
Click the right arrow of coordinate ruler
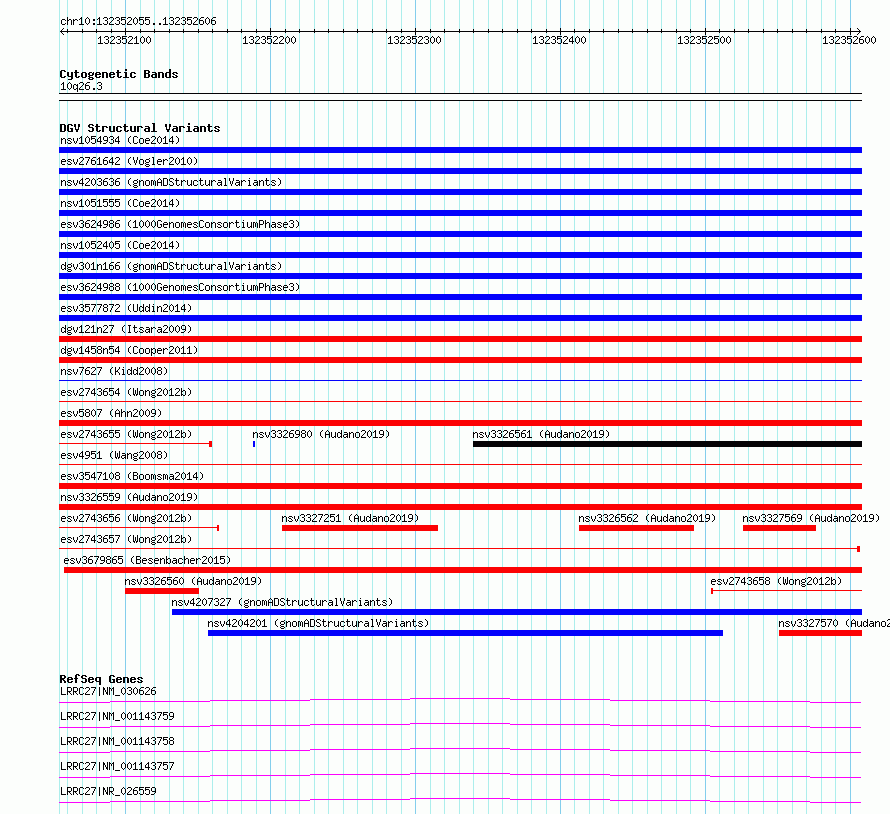click(858, 31)
